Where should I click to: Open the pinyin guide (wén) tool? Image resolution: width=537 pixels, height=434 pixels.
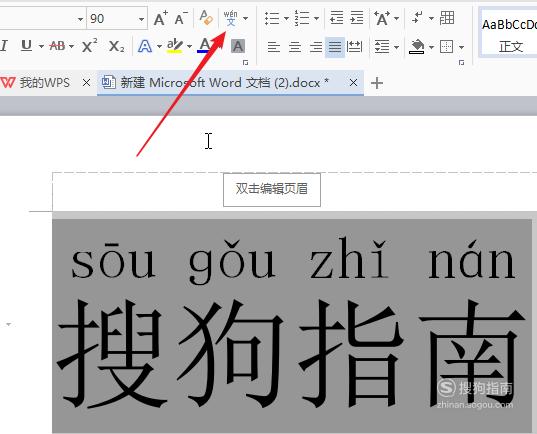(230, 18)
